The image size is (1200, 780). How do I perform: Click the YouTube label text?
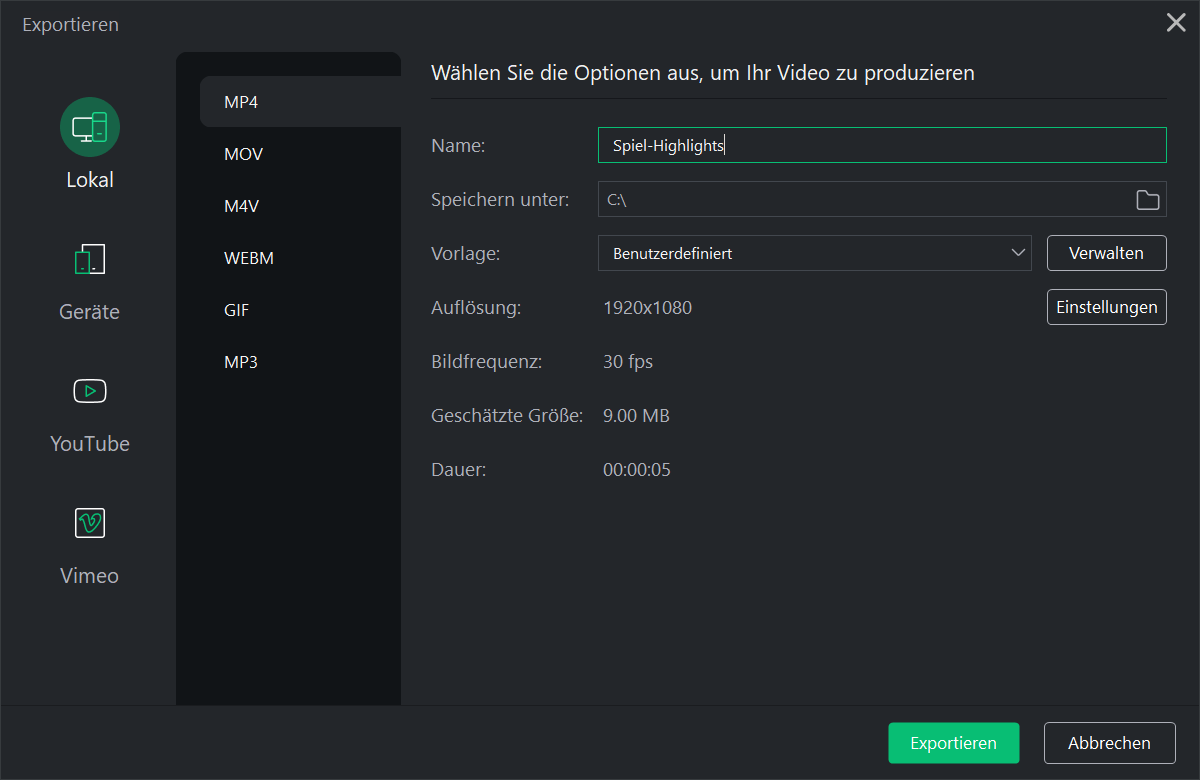point(90,444)
